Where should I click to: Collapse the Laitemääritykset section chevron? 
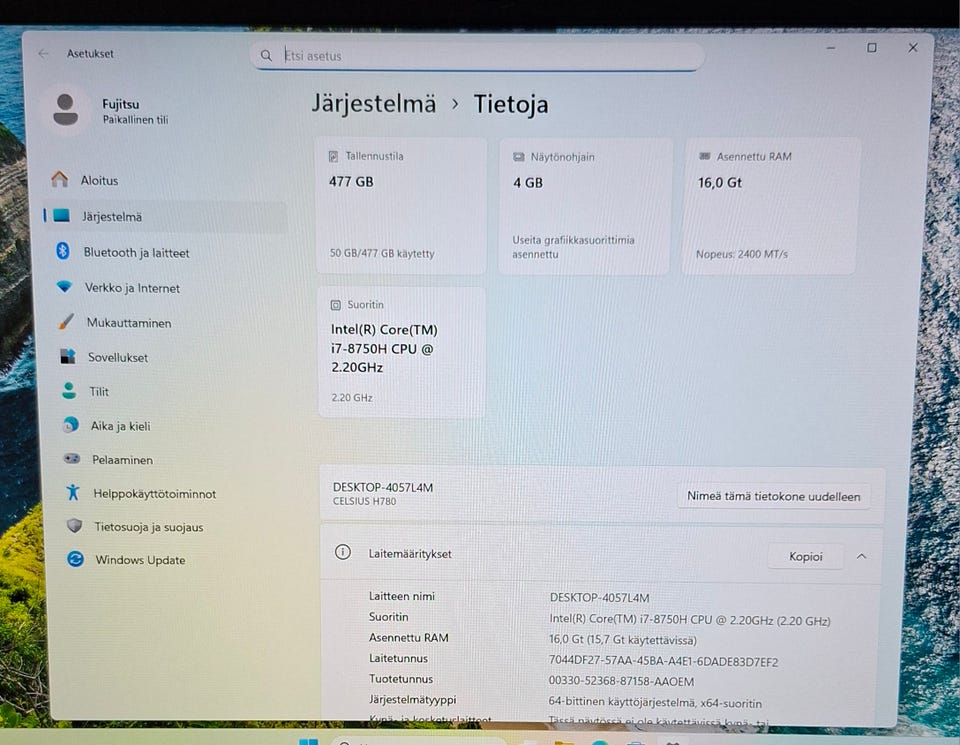pos(861,556)
